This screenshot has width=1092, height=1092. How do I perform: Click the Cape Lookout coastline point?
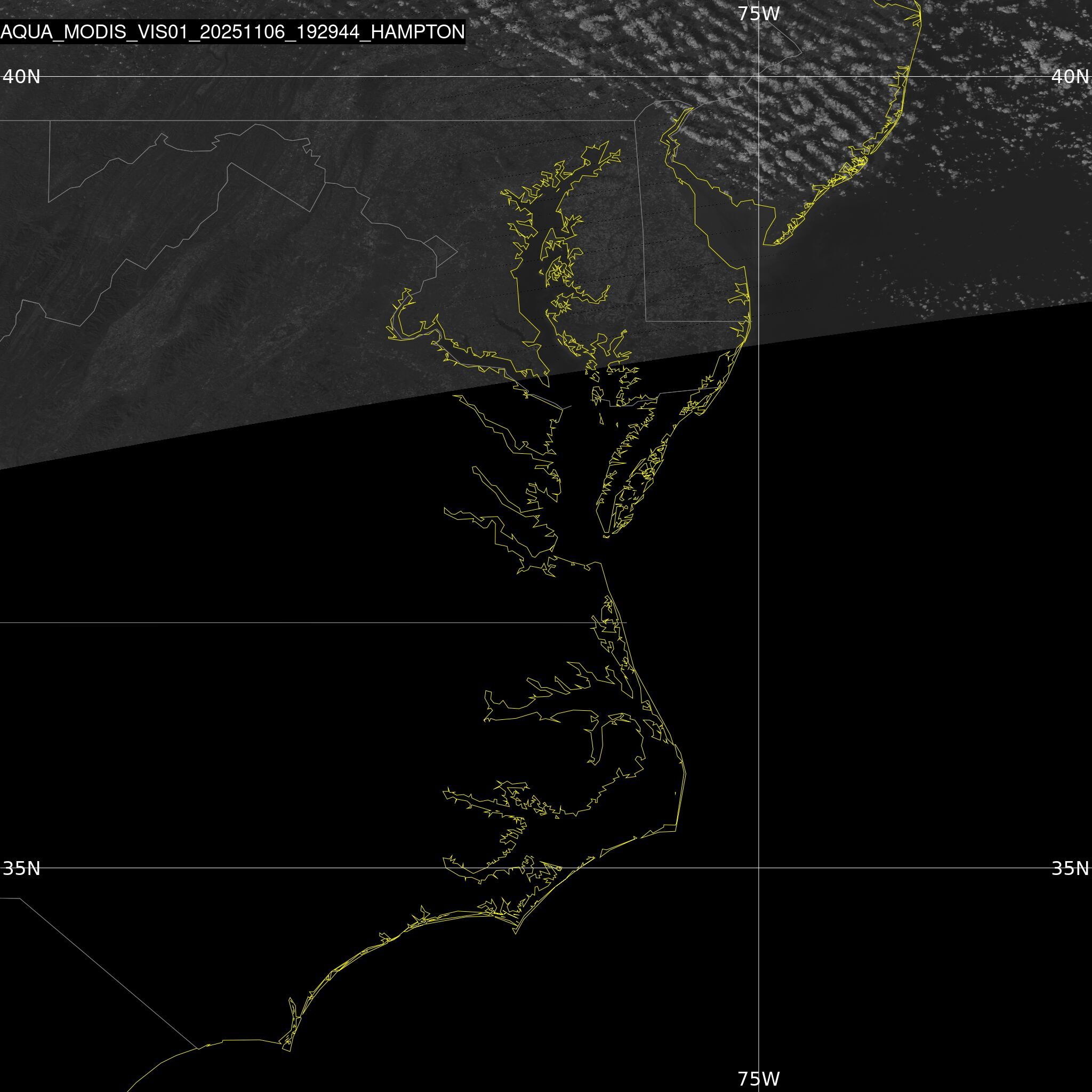click(516, 933)
